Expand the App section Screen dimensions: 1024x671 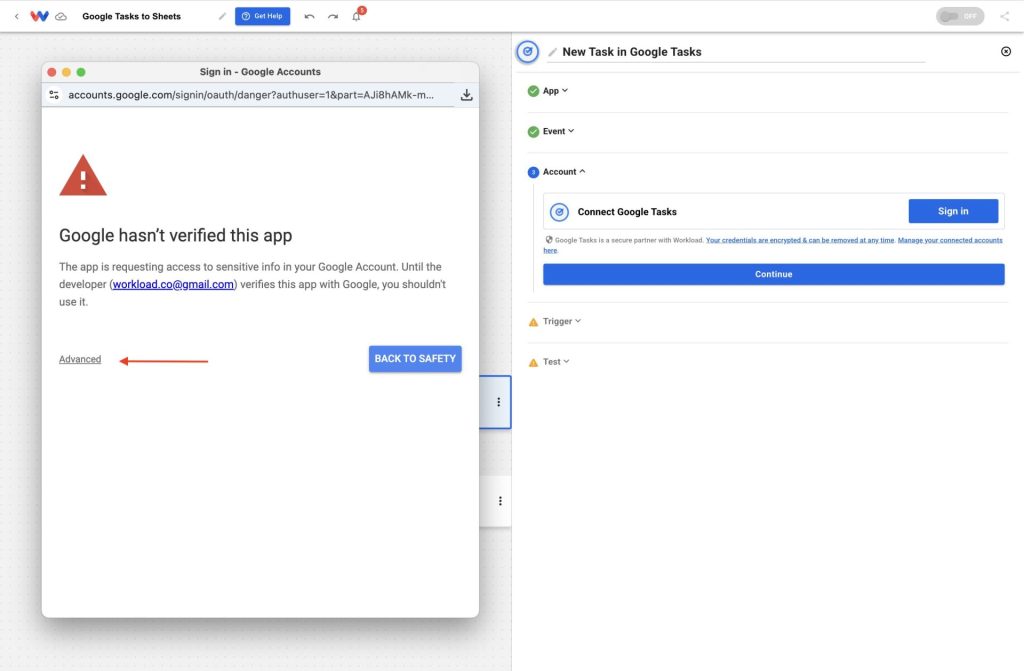pyautogui.click(x=555, y=91)
